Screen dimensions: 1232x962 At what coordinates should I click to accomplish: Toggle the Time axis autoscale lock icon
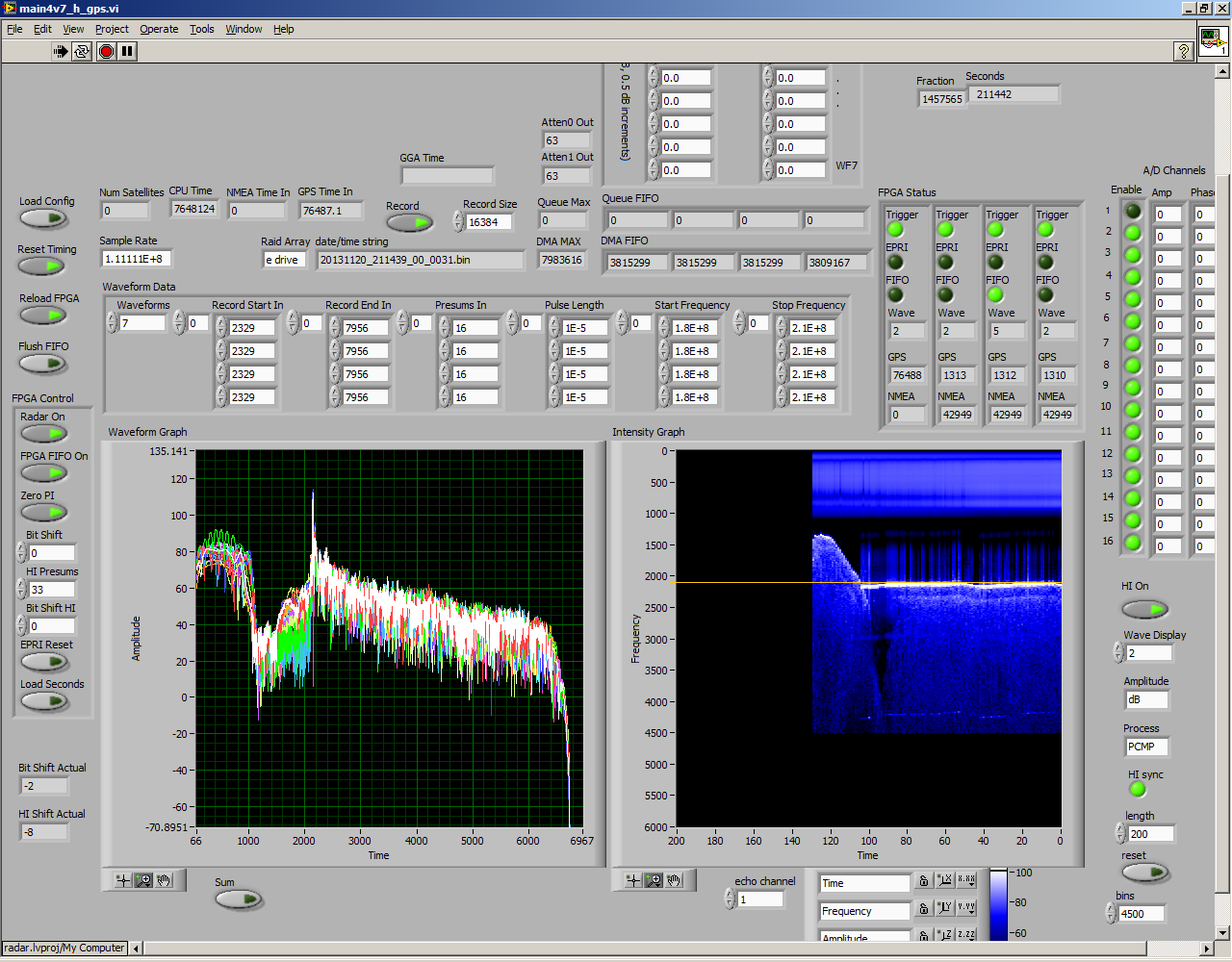click(923, 881)
